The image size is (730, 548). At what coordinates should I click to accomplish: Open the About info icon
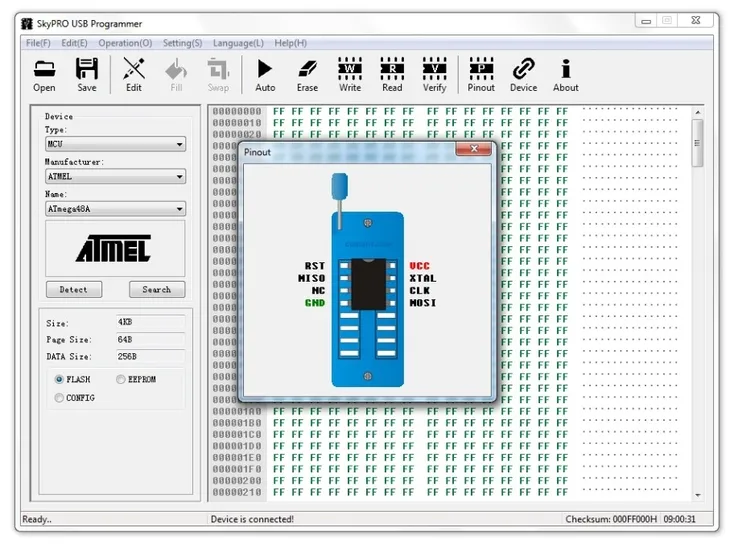pyautogui.click(x=566, y=74)
